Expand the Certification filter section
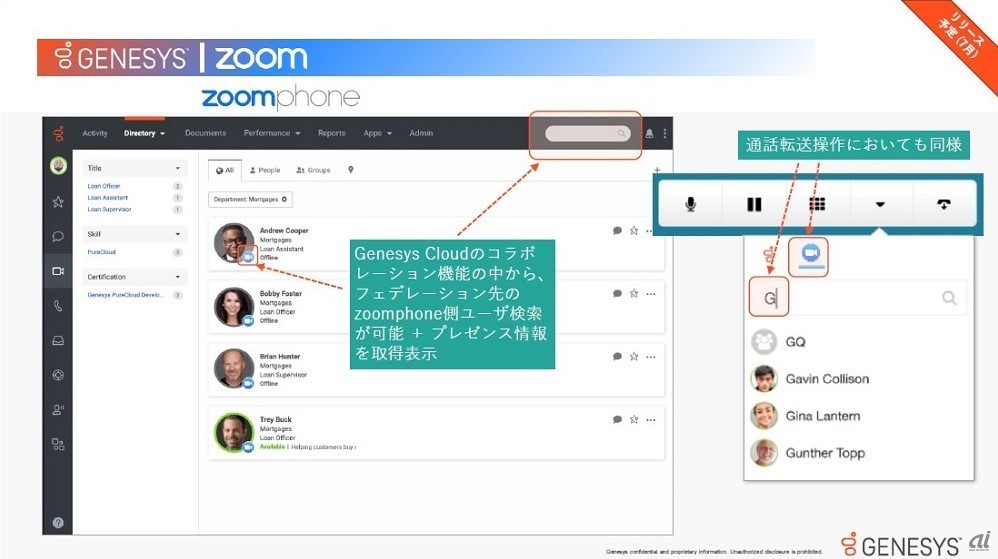Image resolution: width=998 pixels, height=559 pixels. 134,277
